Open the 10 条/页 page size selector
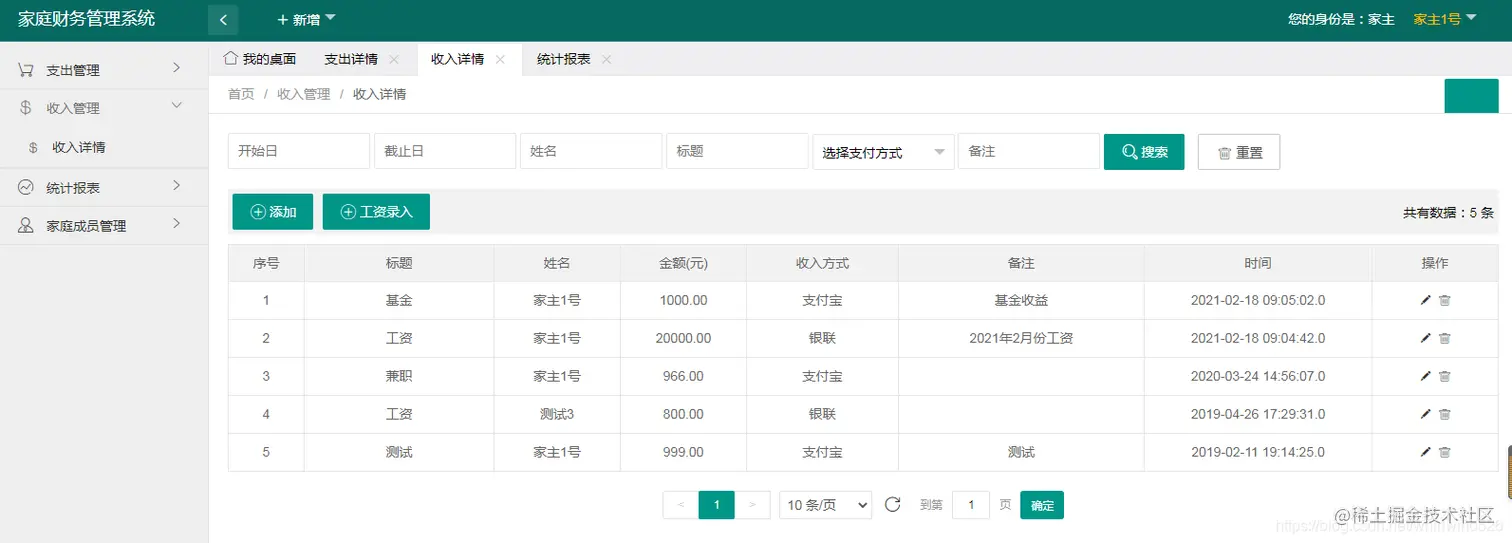Image resolution: width=1512 pixels, height=543 pixels. point(826,505)
